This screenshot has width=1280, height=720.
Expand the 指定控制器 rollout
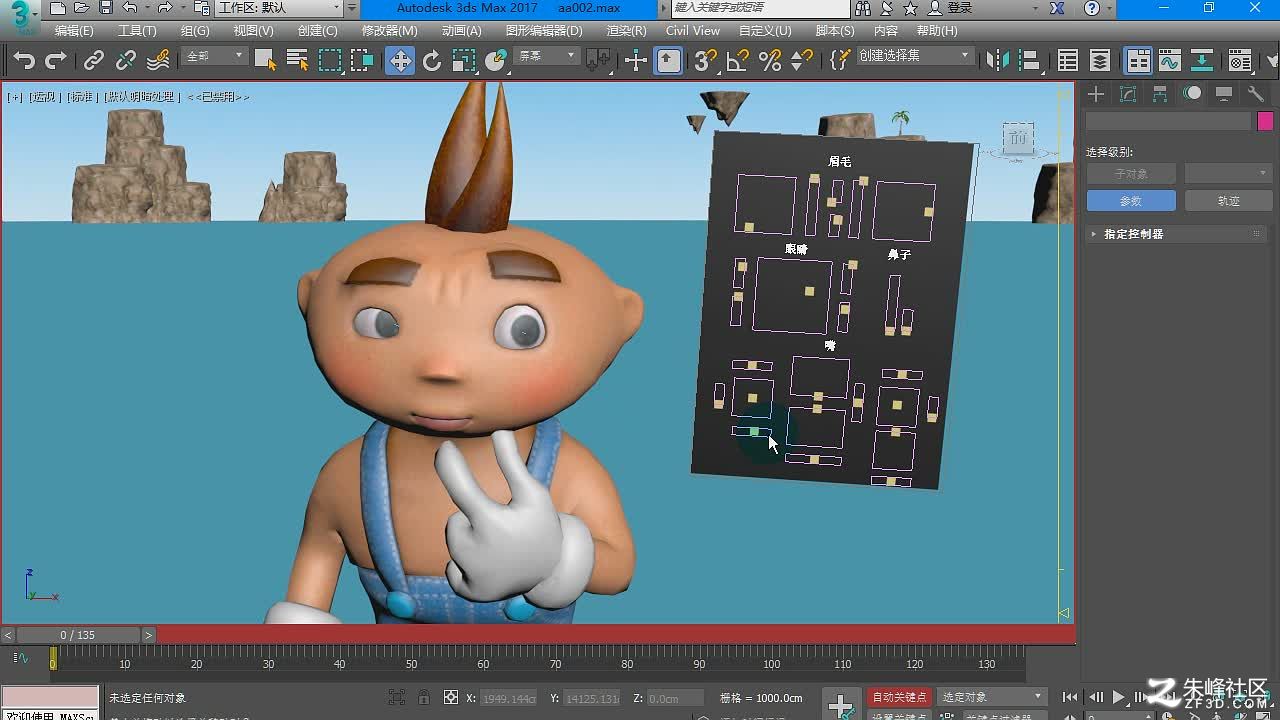[x=1176, y=234]
